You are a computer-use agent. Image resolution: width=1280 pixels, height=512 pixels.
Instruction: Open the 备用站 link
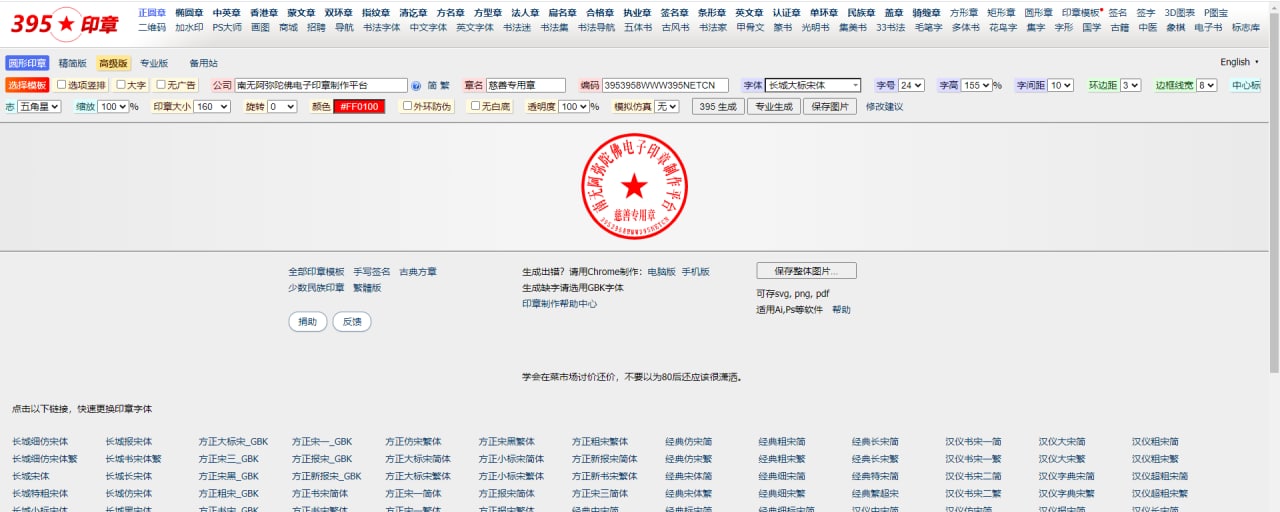pyautogui.click(x=203, y=63)
